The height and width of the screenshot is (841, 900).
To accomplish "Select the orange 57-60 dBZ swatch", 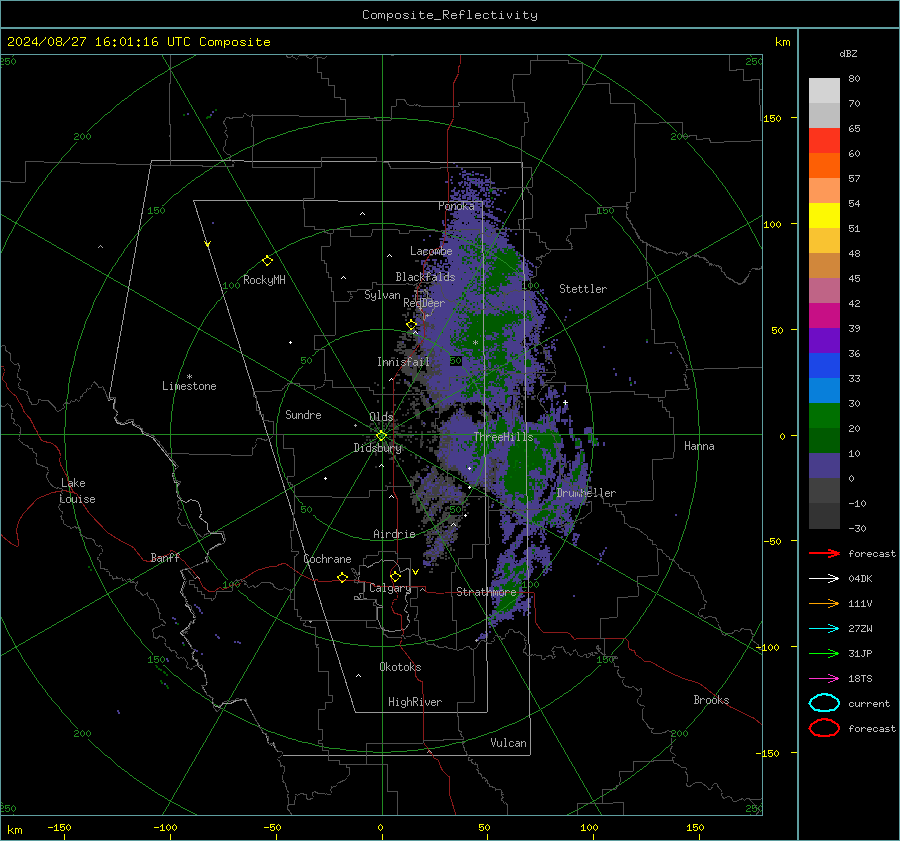I will [x=824, y=166].
